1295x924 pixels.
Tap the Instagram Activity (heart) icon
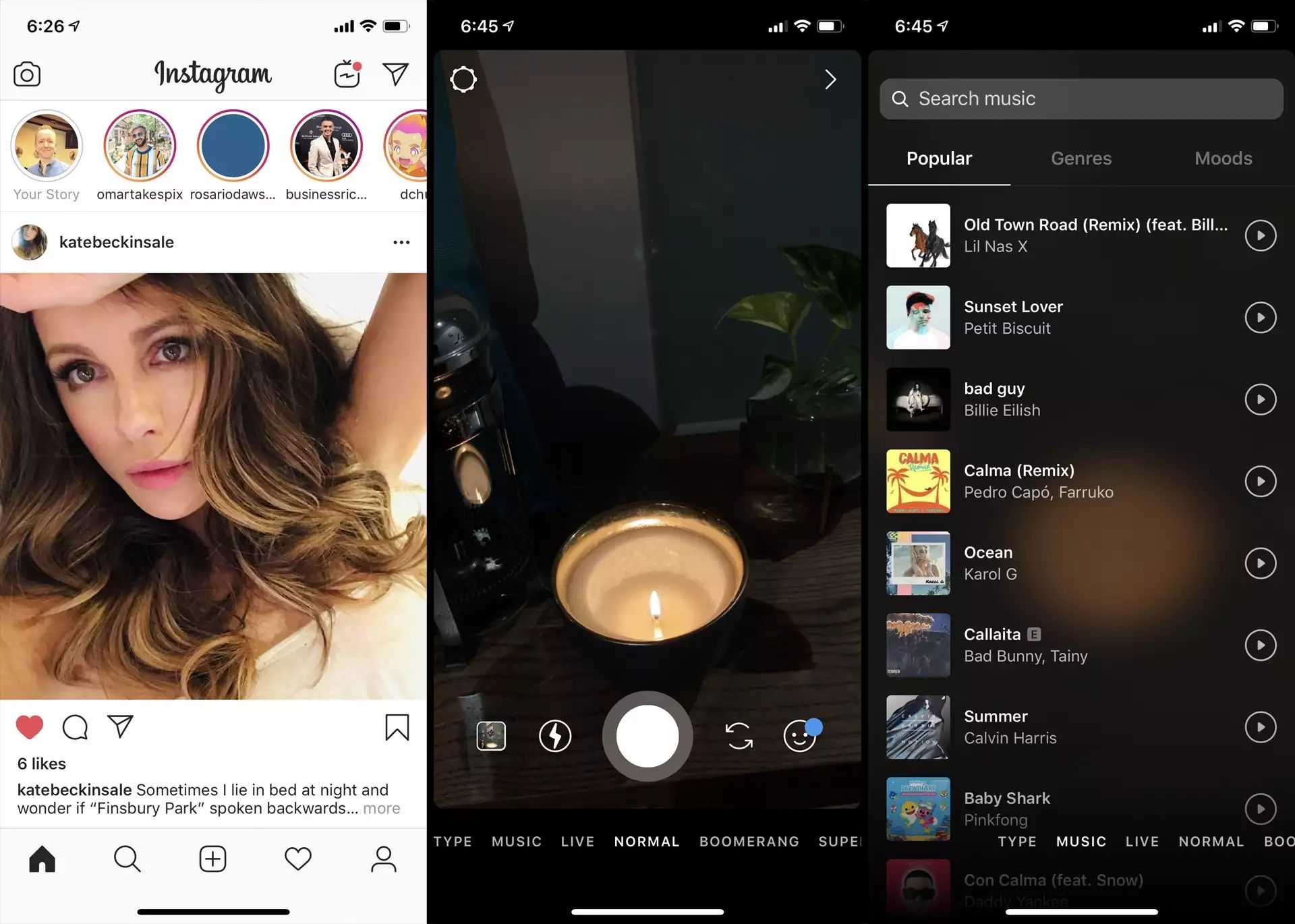(297, 856)
